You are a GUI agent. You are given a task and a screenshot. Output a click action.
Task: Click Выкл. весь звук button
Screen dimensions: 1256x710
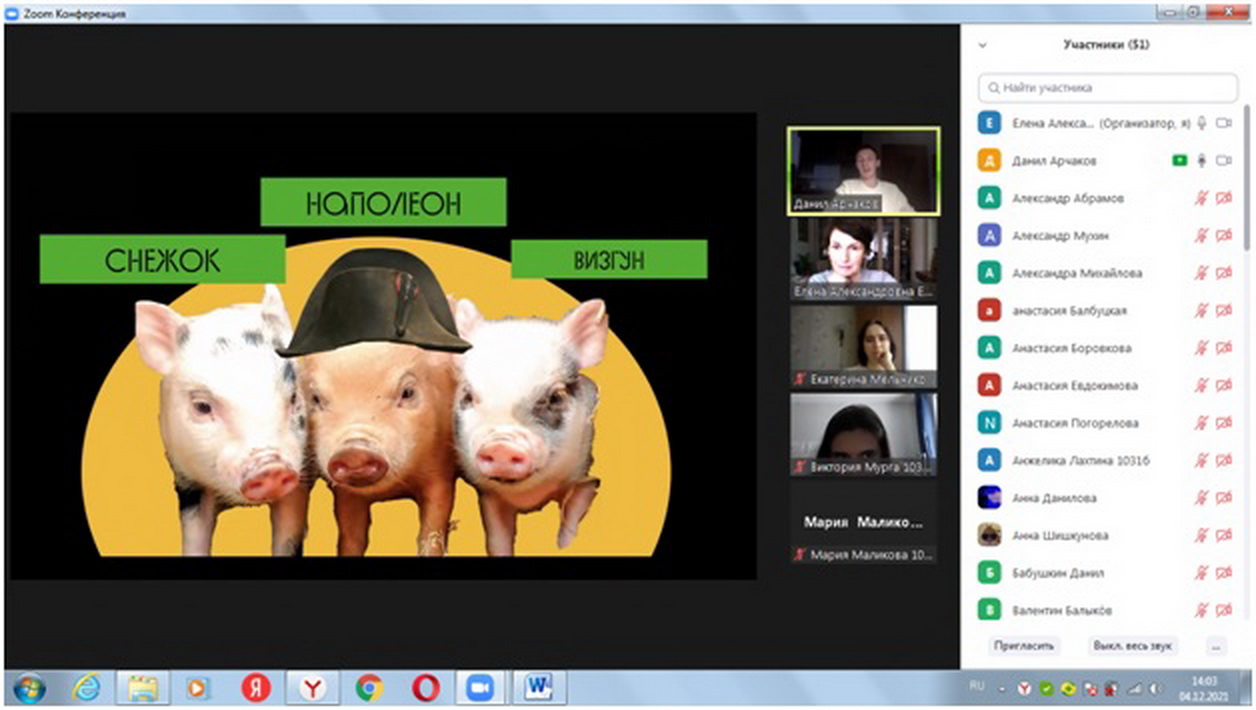(x=1134, y=645)
